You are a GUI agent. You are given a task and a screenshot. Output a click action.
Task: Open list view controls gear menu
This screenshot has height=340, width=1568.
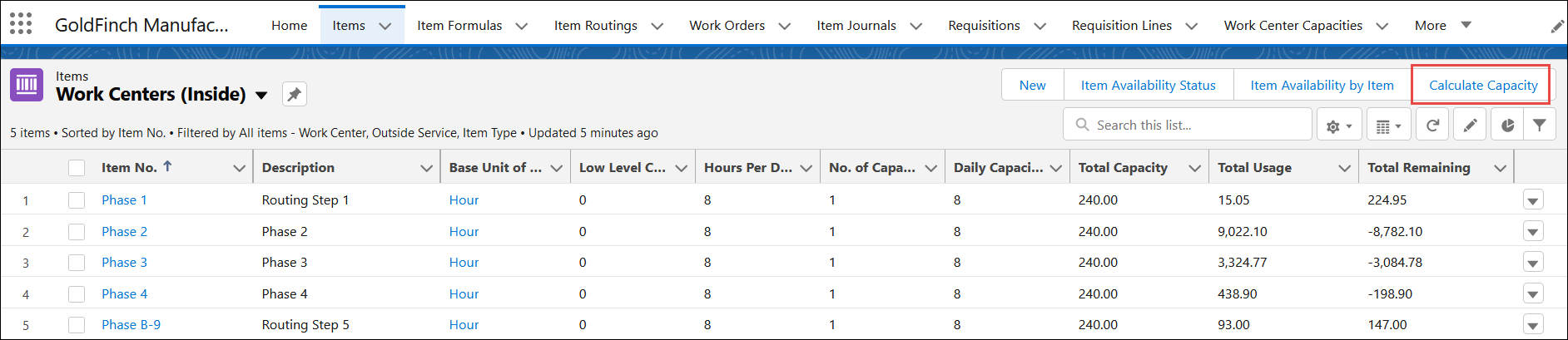pos(1339,126)
